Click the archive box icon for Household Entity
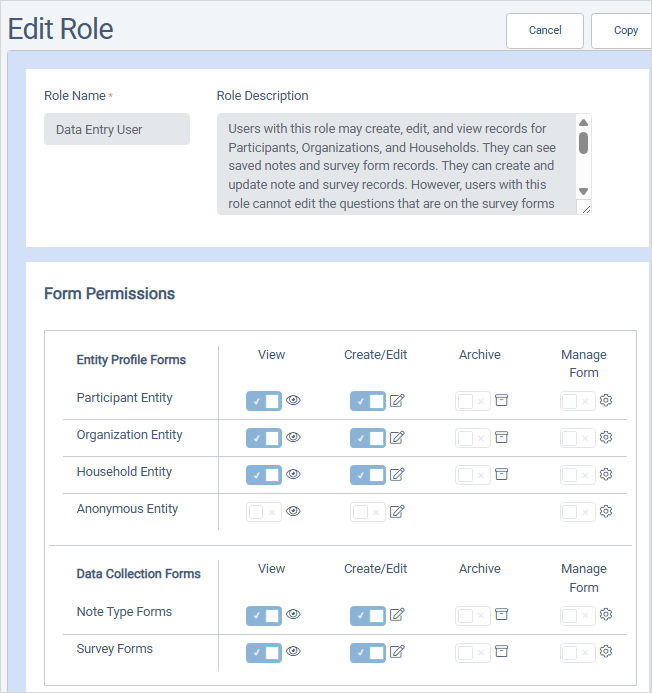This screenshot has height=693, width=652. (502, 475)
